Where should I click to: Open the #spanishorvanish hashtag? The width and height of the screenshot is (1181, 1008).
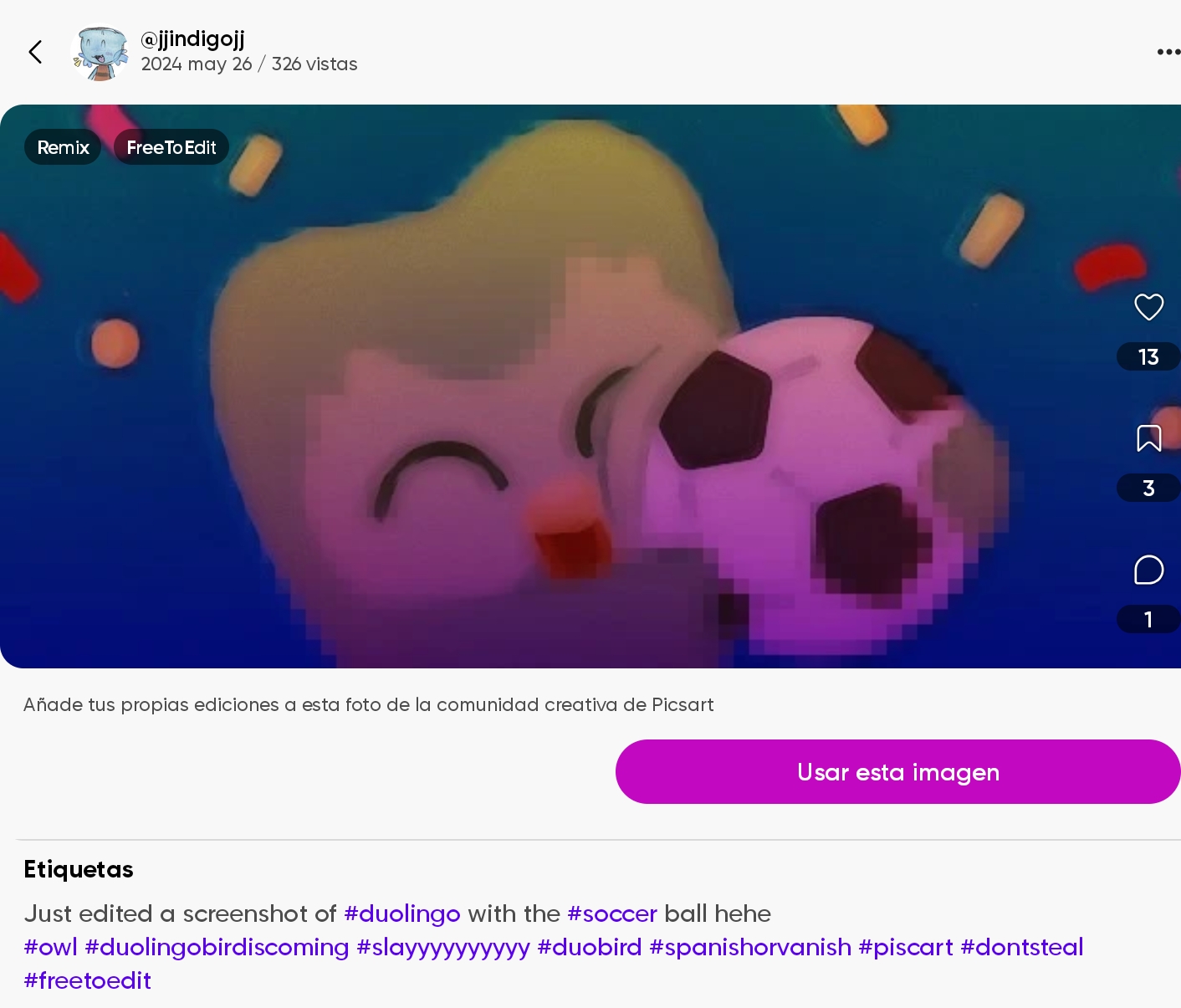749,947
